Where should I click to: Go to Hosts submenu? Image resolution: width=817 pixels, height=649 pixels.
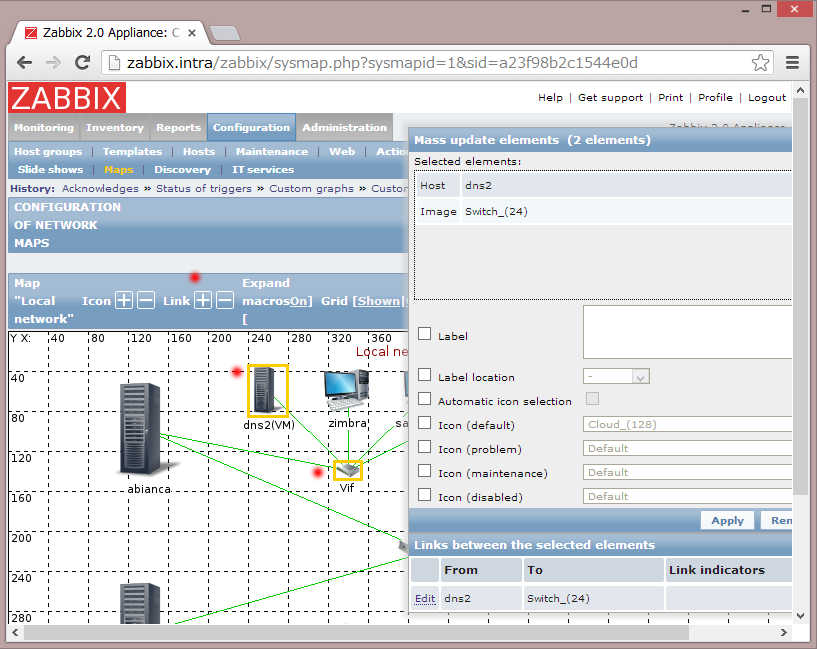coord(199,152)
